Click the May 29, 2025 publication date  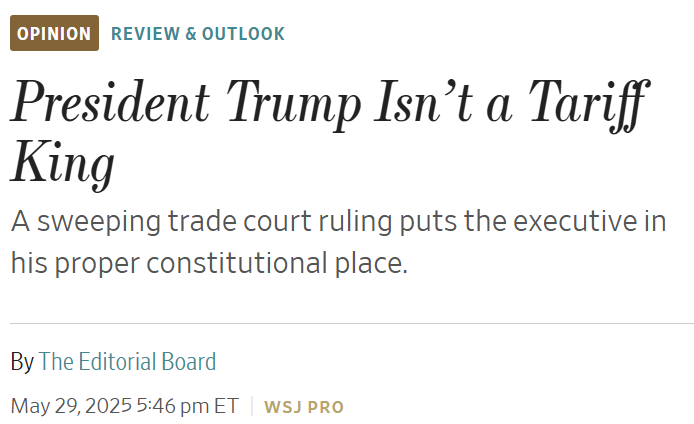click(x=71, y=406)
